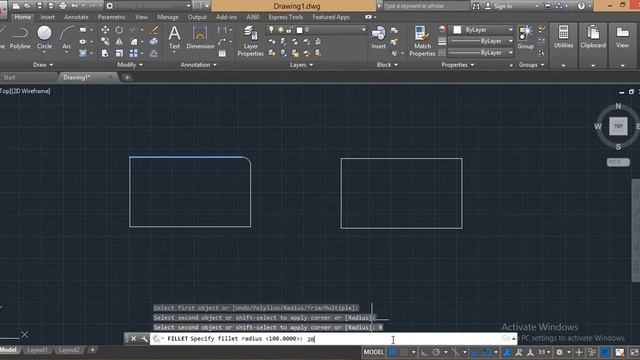The image size is (640, 360).
Task: Click the Scale tool in Modify panel
Action: pos(119,53)
